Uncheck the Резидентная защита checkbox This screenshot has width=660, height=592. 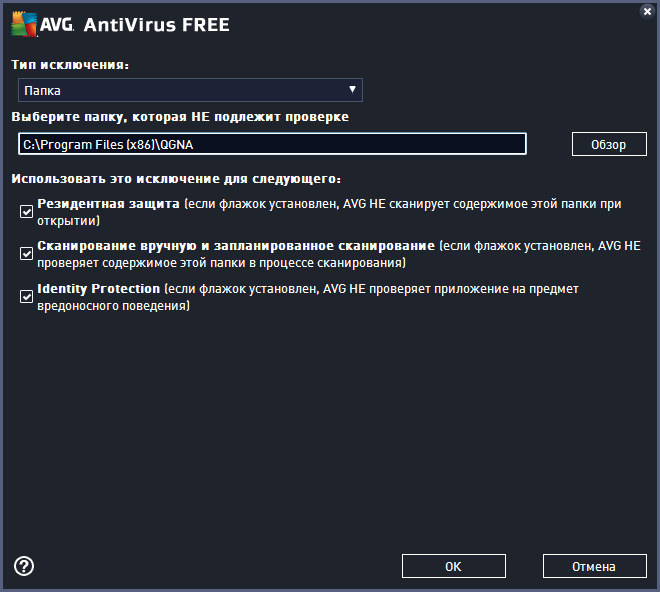click(27, 211)
